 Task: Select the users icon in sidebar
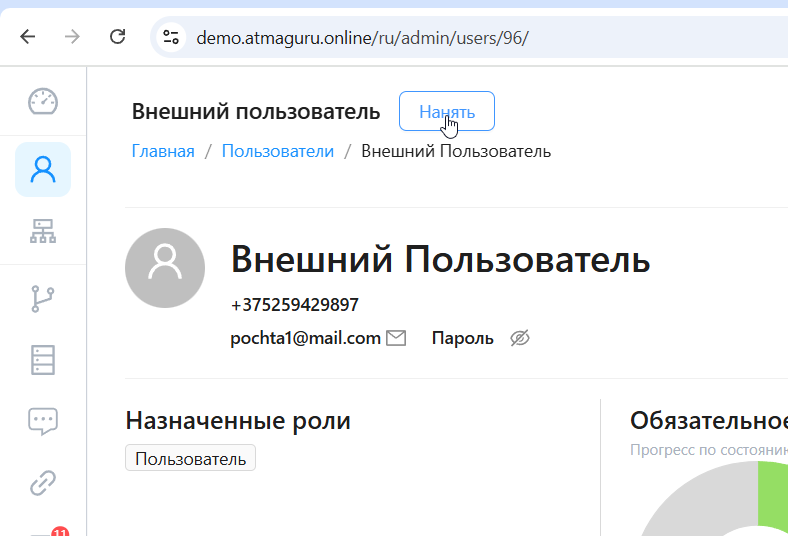pyautogui.click(x=43, y=169)
